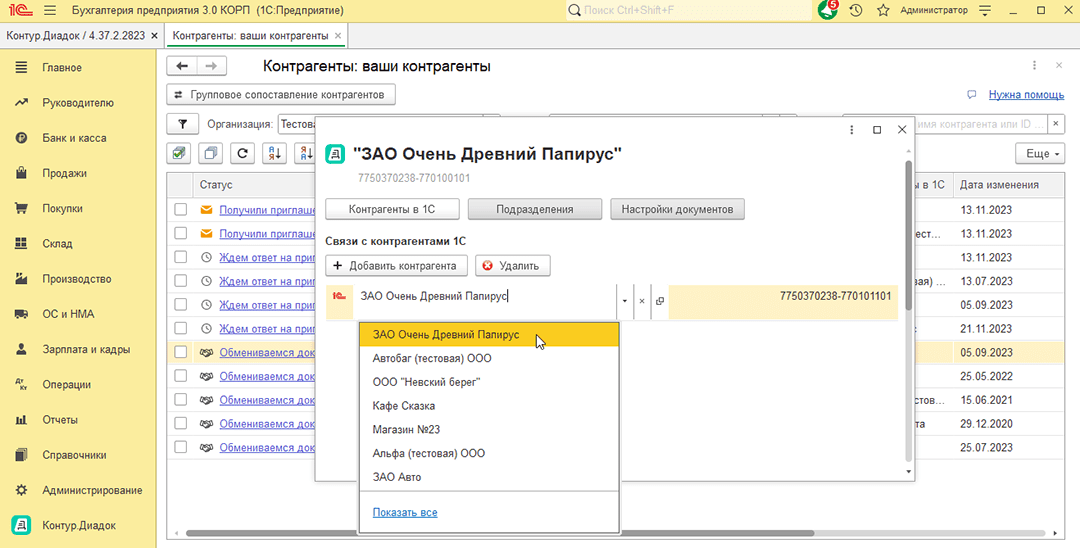
Task: Tick checkbox in the 13.07.2023 row
Action: 180,281
